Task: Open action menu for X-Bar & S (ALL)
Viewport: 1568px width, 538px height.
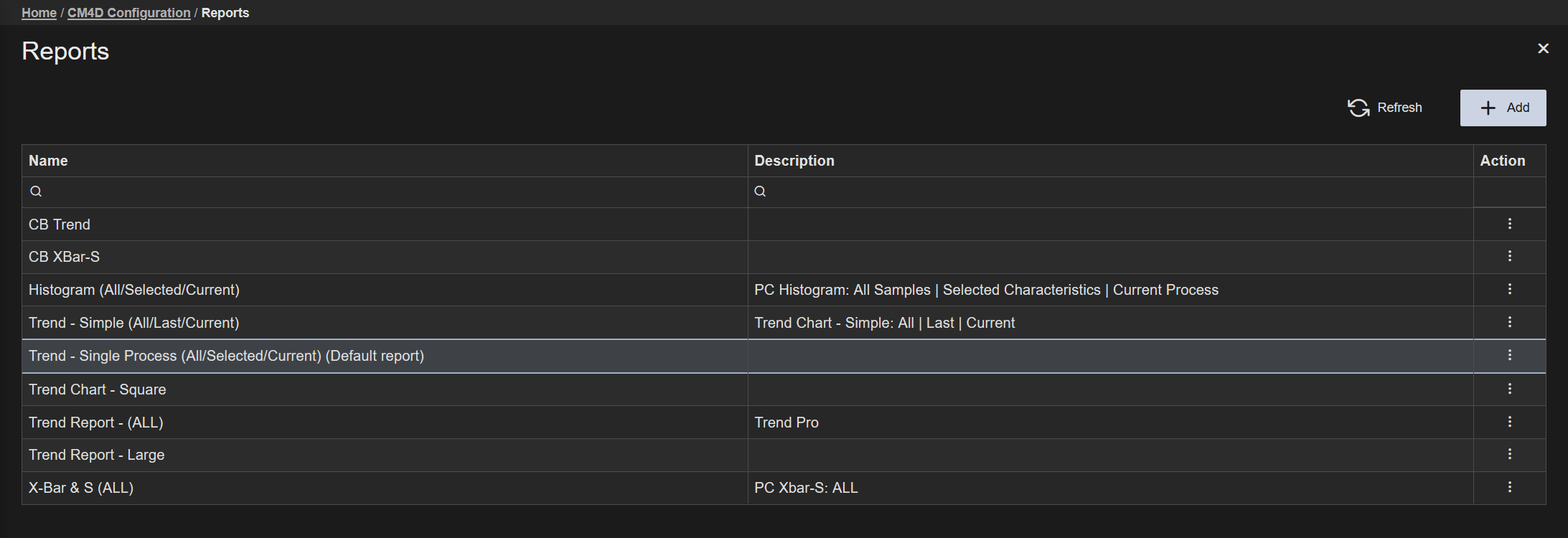Action: [x=1509, y=487]
